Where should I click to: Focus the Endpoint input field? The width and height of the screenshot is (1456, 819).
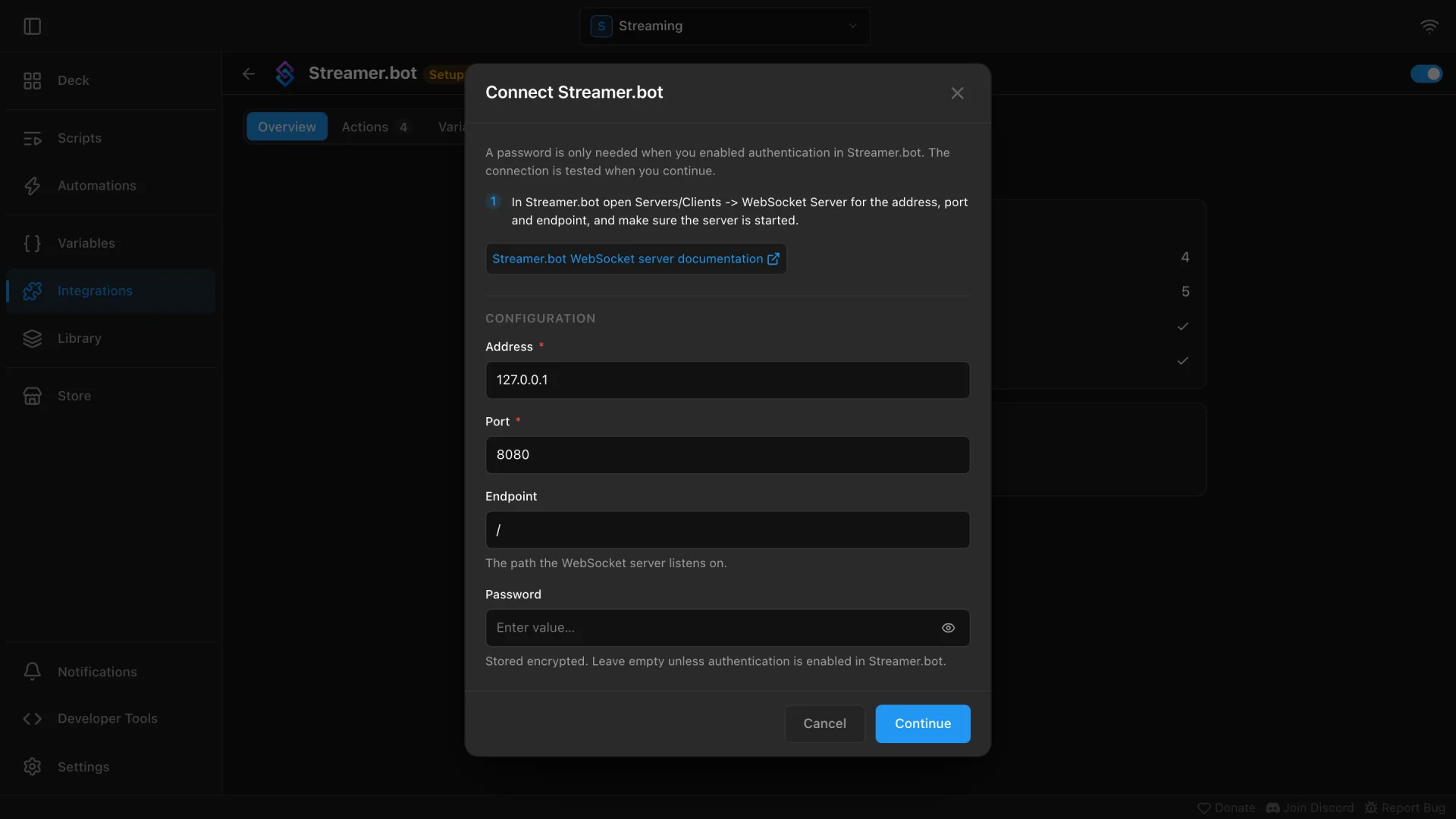pyautogui.click(x=727, y=530)
